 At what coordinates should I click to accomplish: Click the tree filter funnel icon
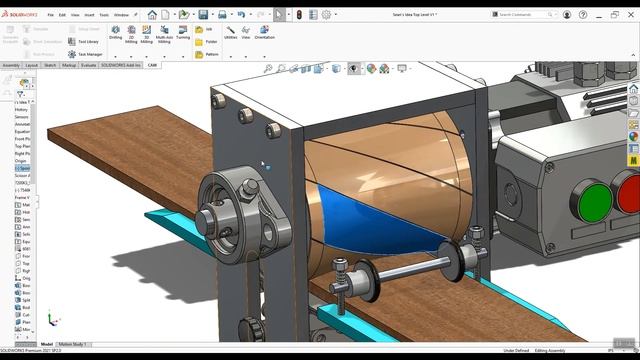tap(20, 94)
